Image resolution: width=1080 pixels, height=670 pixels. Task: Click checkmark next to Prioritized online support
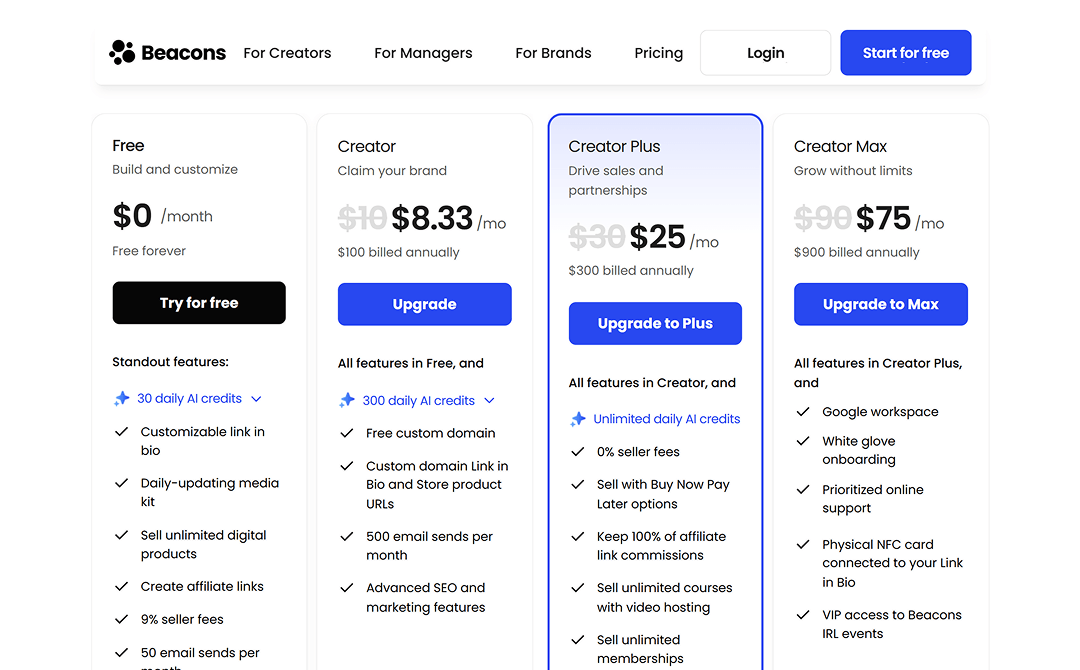803,490
